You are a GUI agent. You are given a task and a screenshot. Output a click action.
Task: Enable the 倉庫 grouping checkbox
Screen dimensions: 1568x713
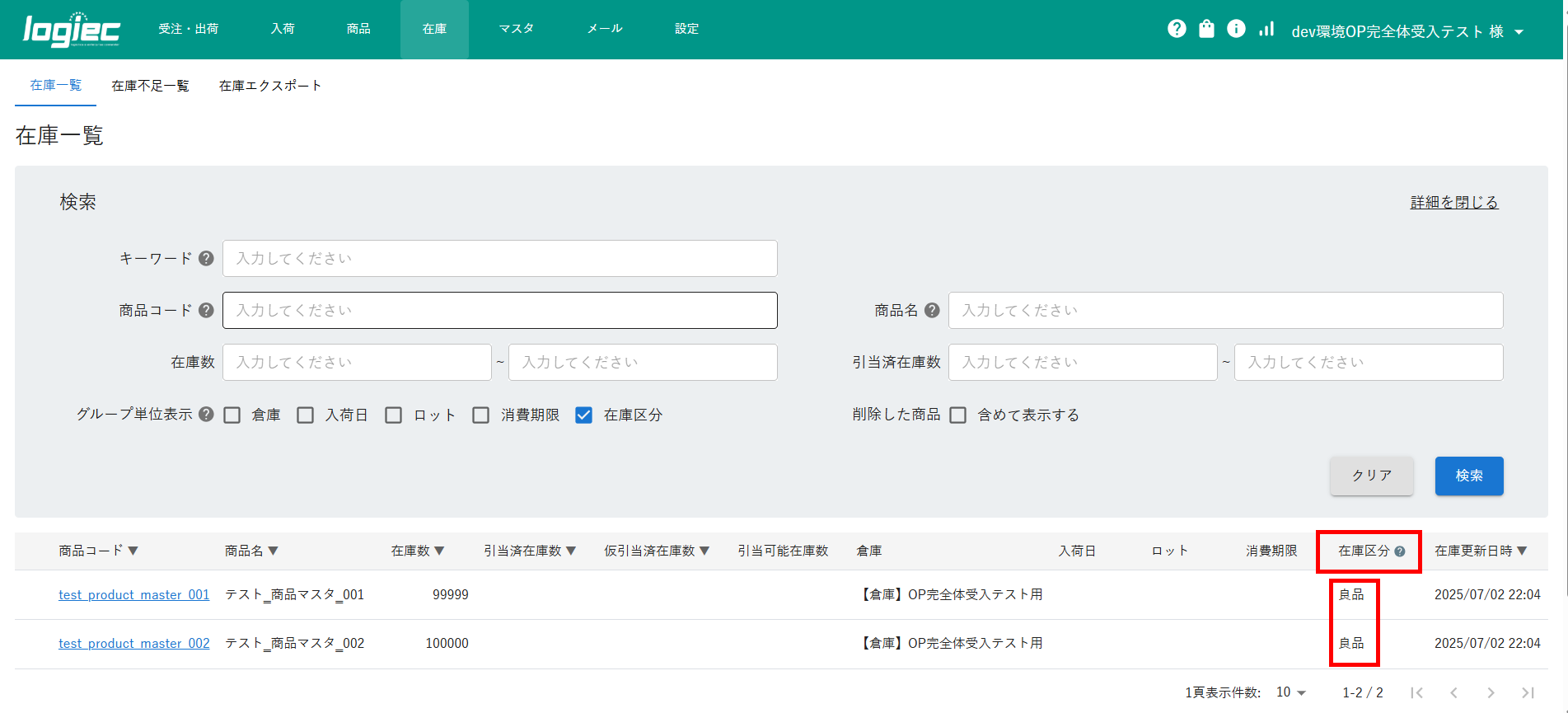232,415
